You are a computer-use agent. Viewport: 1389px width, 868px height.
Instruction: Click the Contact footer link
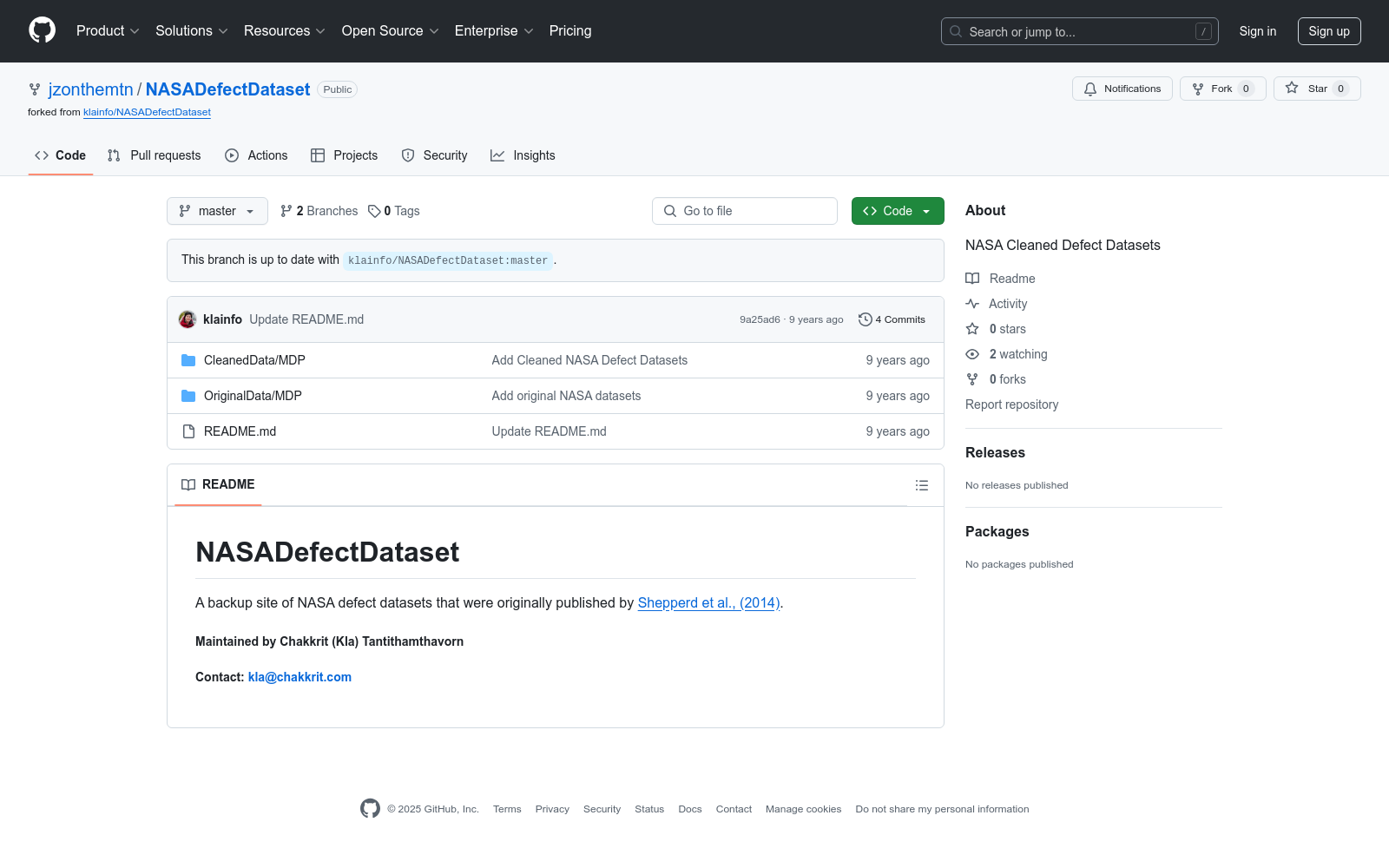click(734, 809)
